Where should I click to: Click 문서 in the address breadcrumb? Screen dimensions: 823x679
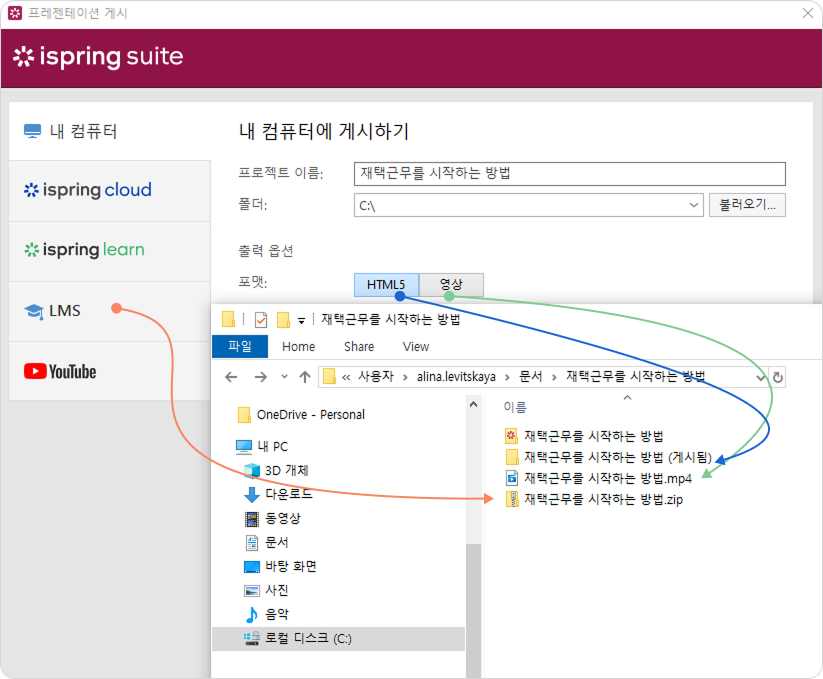pos(530,376)
